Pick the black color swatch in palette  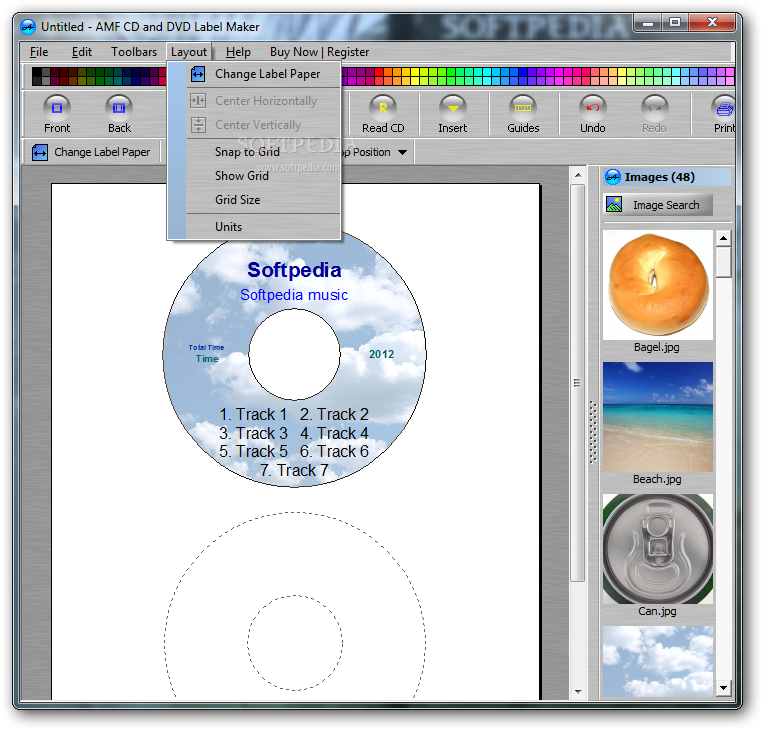point(36,72)
